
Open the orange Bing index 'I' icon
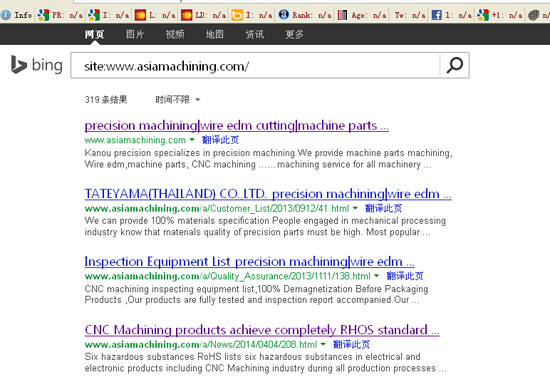click(x=237, y=15)
